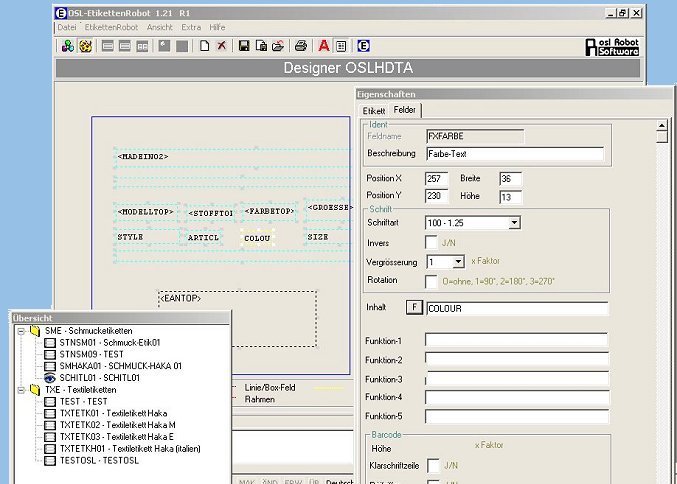This screenshot has height=484, width=677.
Task: Click the Funktion-5 input field
Action: [x=517, y=416]
